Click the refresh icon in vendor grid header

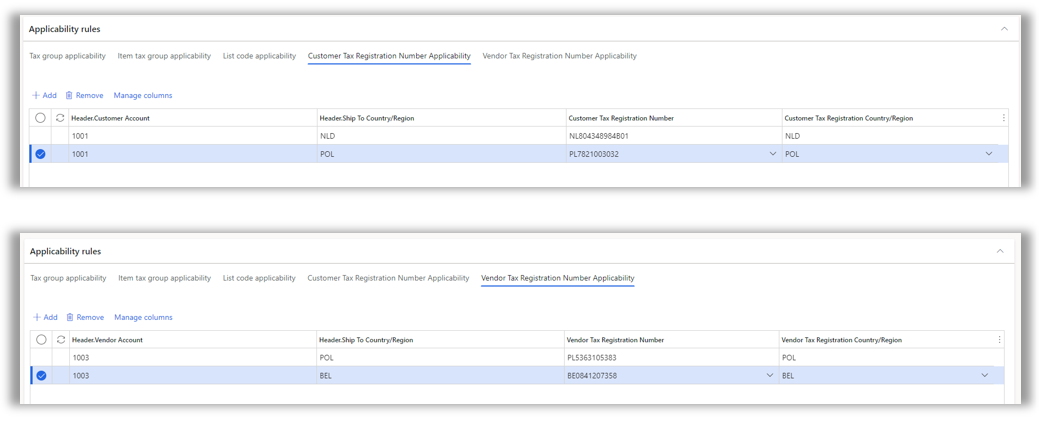pyautogui.click(x=61, y=340)
